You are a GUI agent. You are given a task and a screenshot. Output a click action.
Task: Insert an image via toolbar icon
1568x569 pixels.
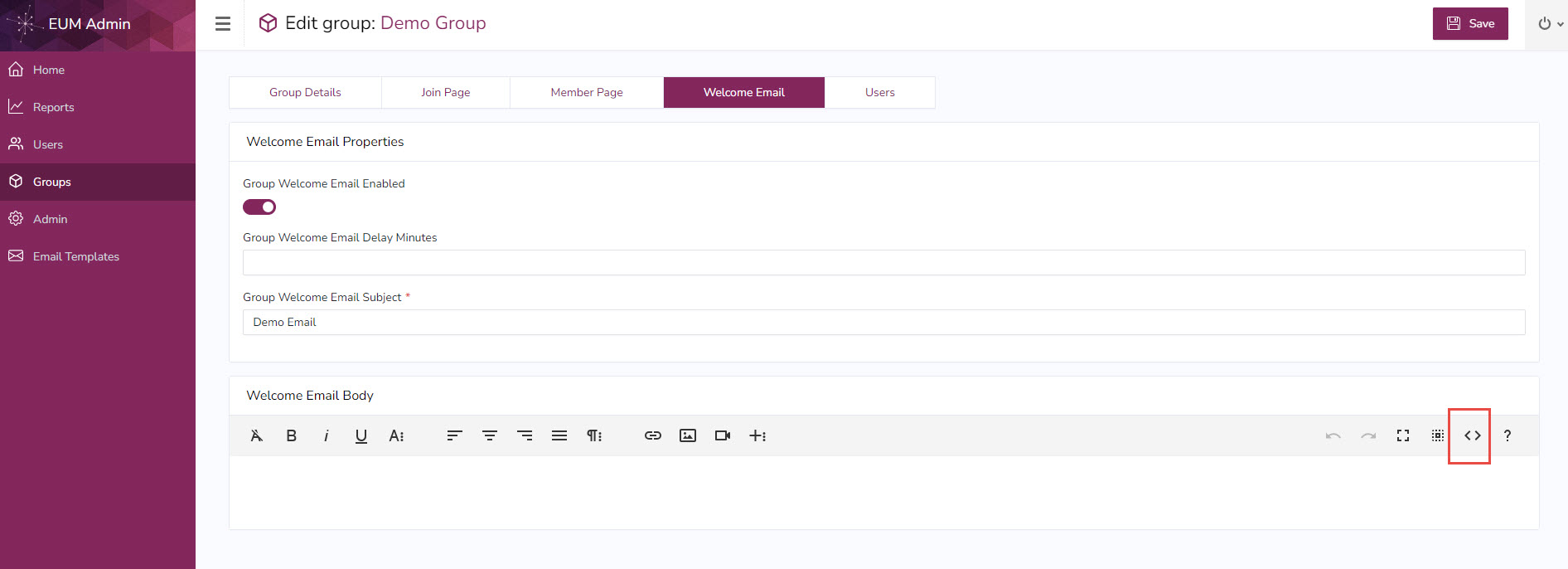(688, 435)
